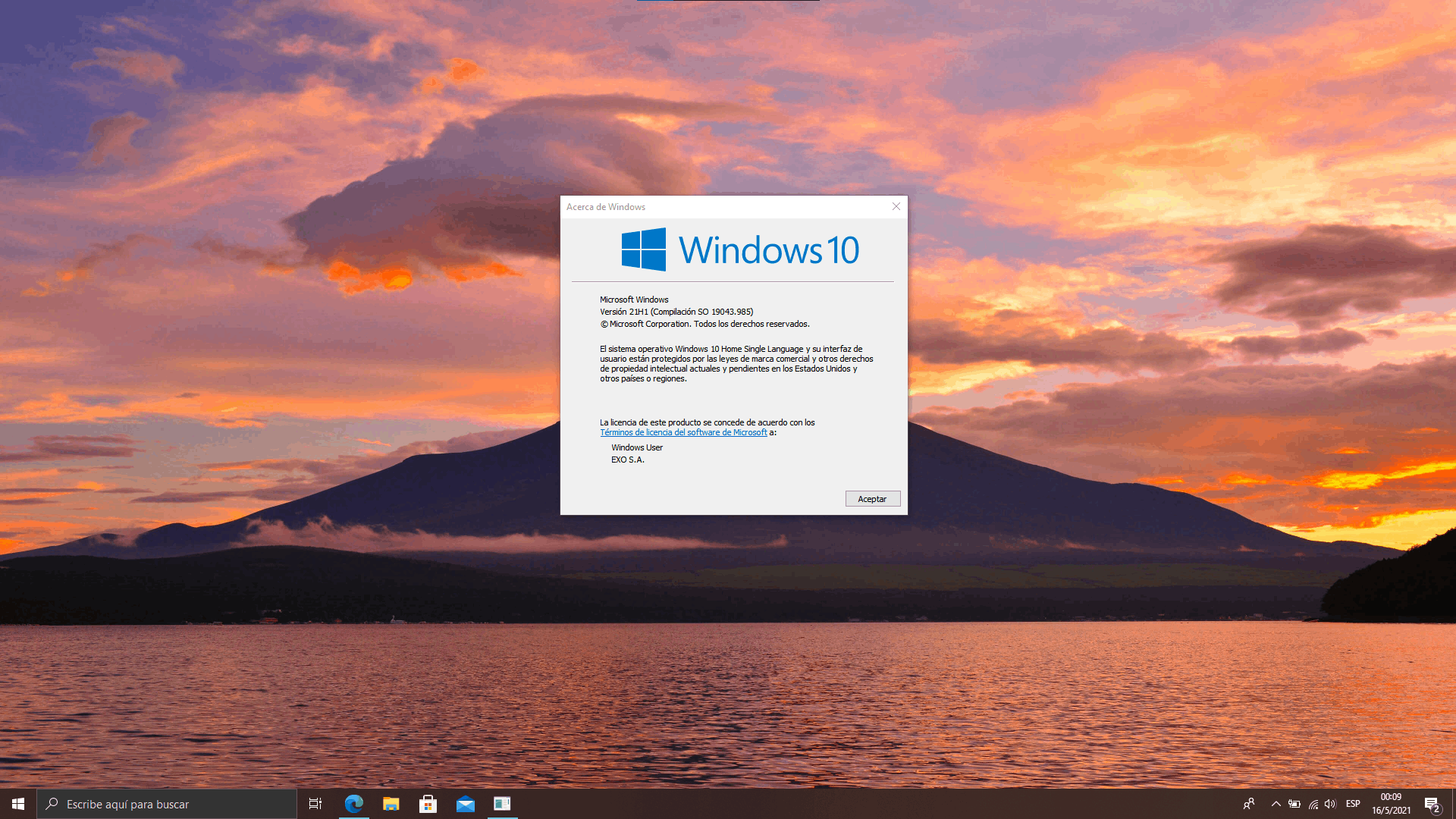Expand hidden system tray icons

click(1276, 804)
